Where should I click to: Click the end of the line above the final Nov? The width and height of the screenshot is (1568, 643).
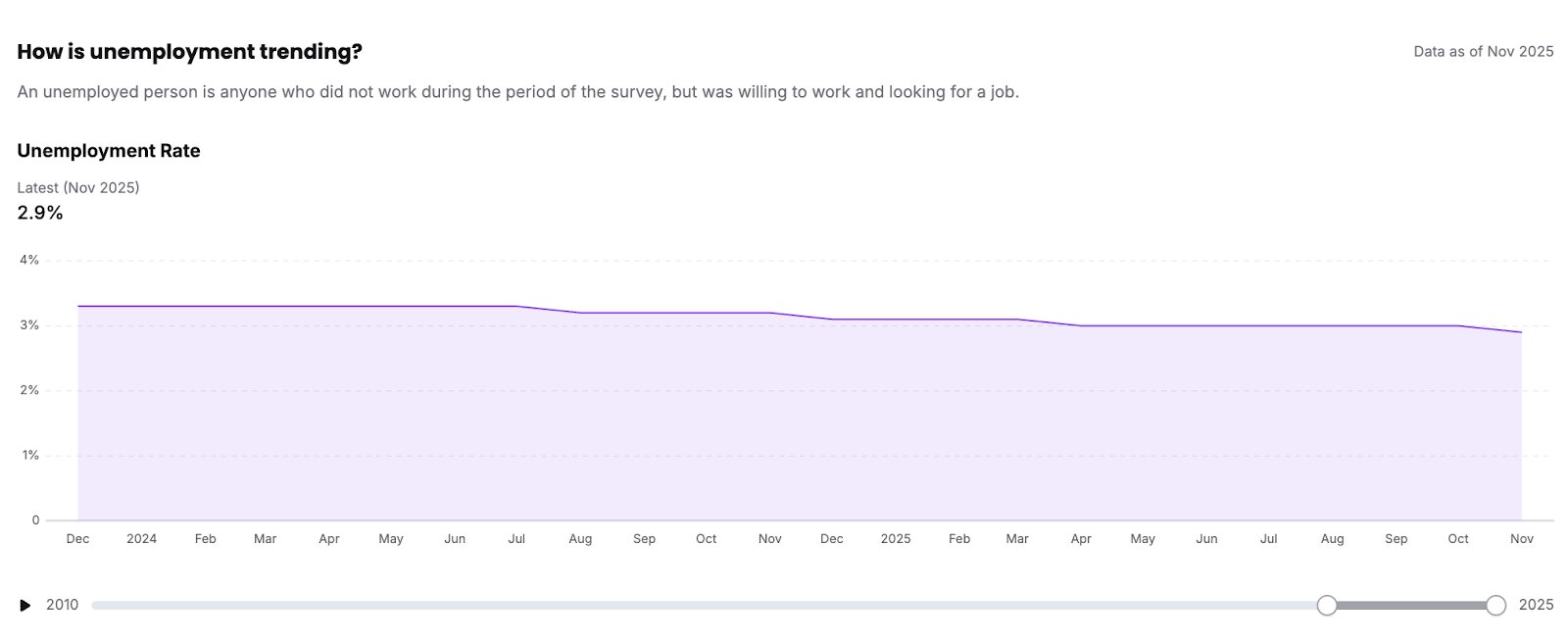[1522, 332]
